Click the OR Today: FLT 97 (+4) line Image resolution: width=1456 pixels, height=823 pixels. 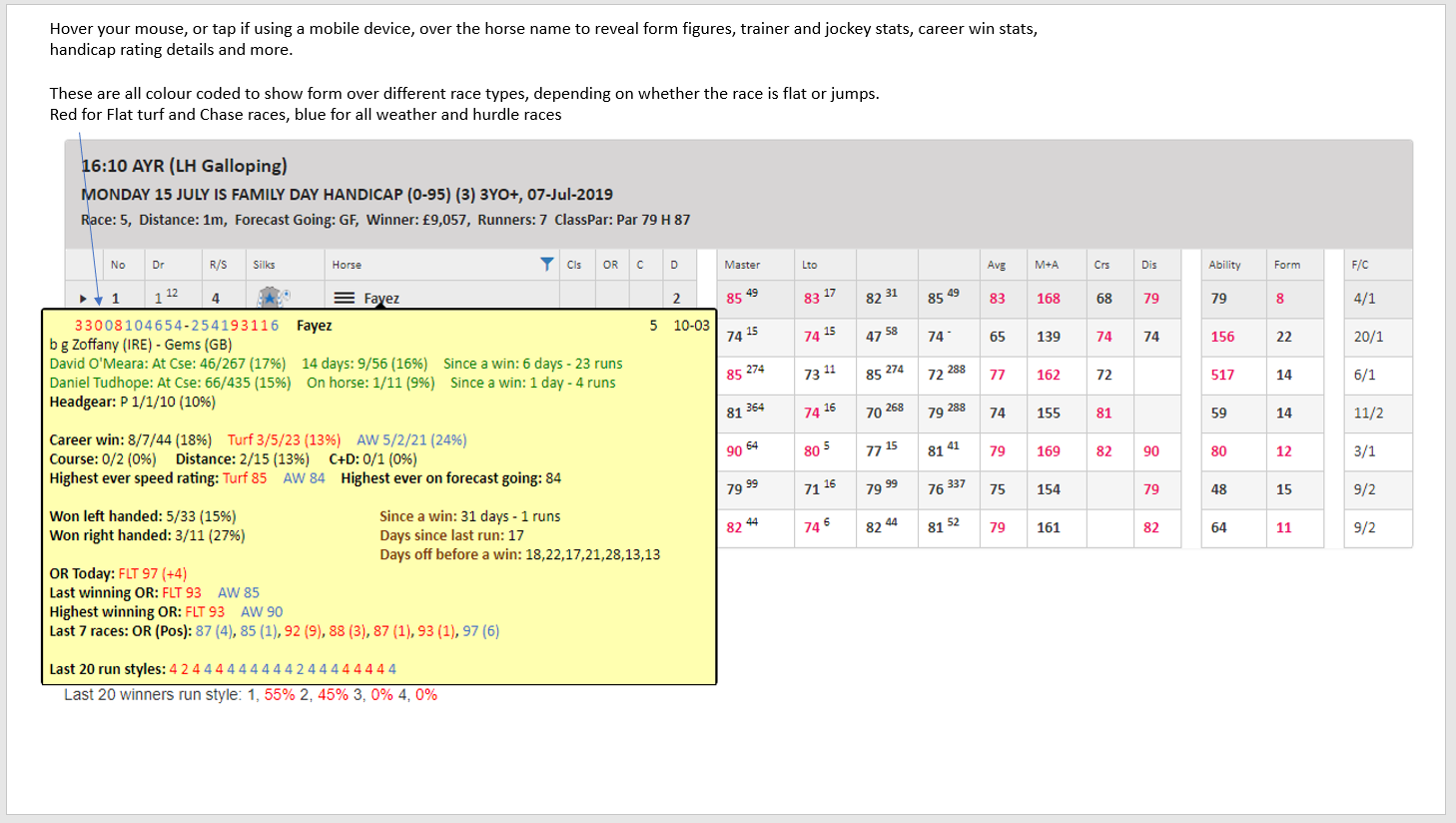(119, 573)
